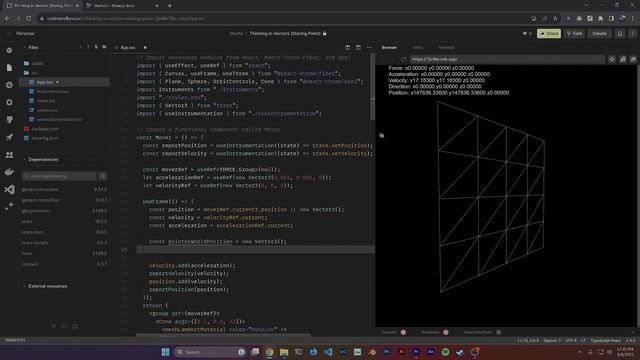The image size is (640, 360).
Task: Switch to the Browser tab
Action: point(389,47)
